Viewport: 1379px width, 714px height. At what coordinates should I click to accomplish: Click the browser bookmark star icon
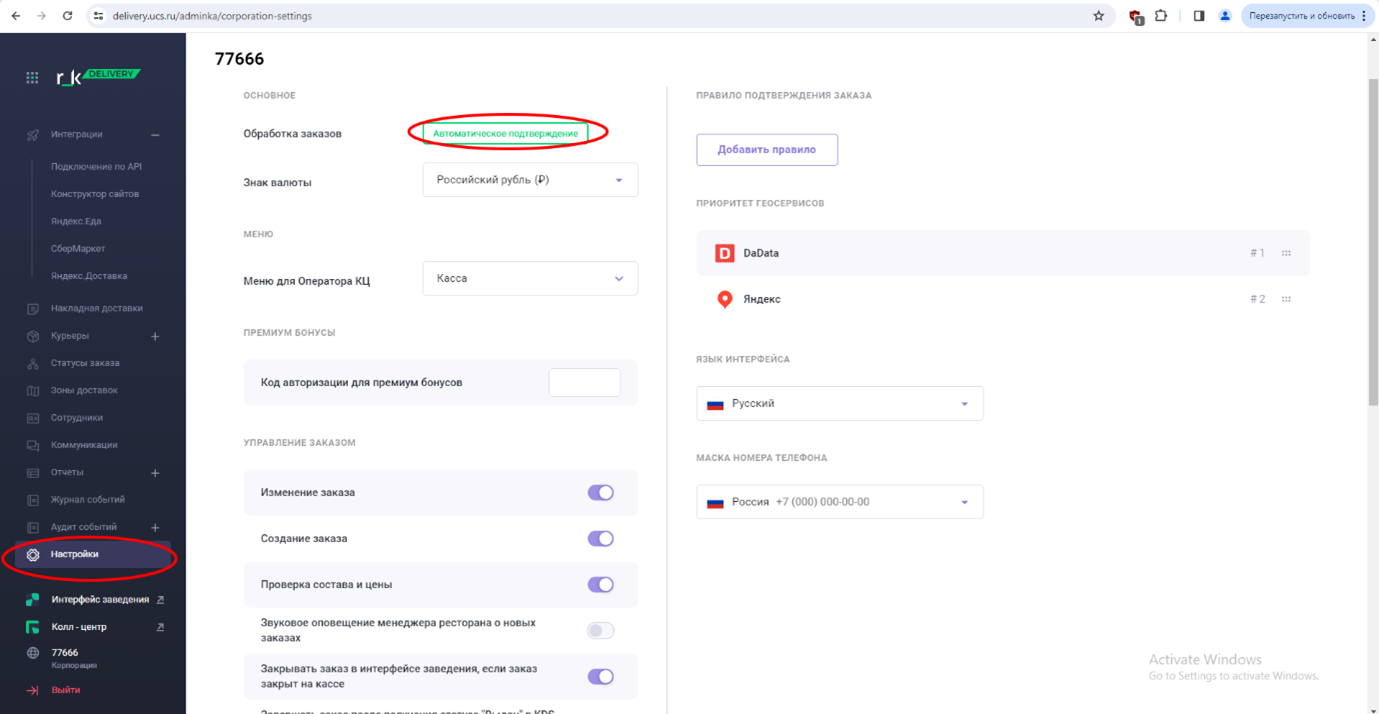click(x=1098, y=16)
